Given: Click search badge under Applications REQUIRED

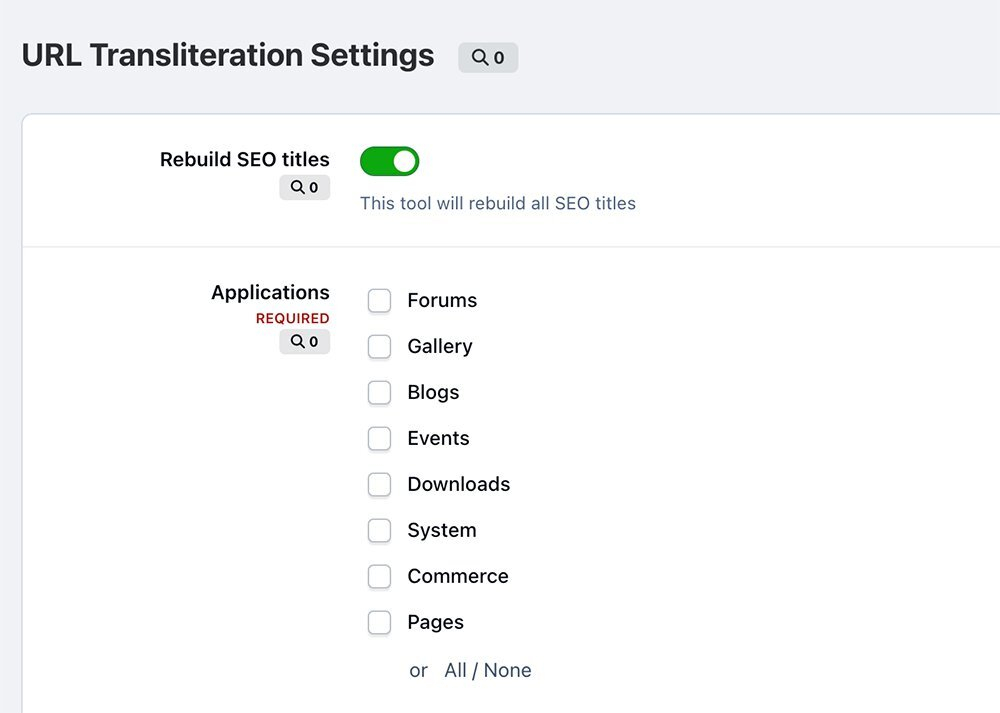Looking at the screenshot, I should point(304,341).
